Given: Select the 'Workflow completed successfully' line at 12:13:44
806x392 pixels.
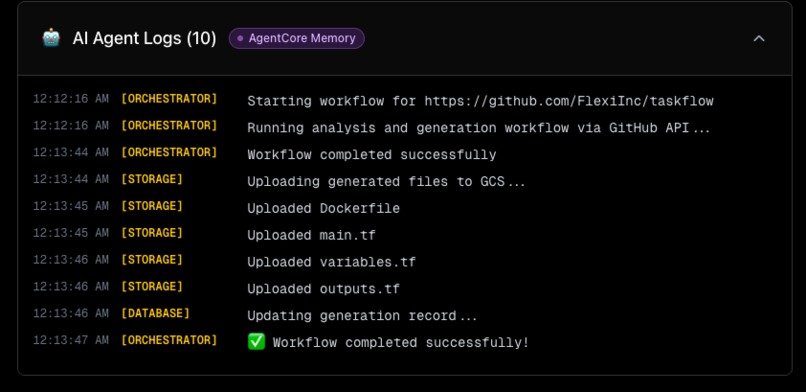Looking at the screenshot, I should tap(372, 155).
